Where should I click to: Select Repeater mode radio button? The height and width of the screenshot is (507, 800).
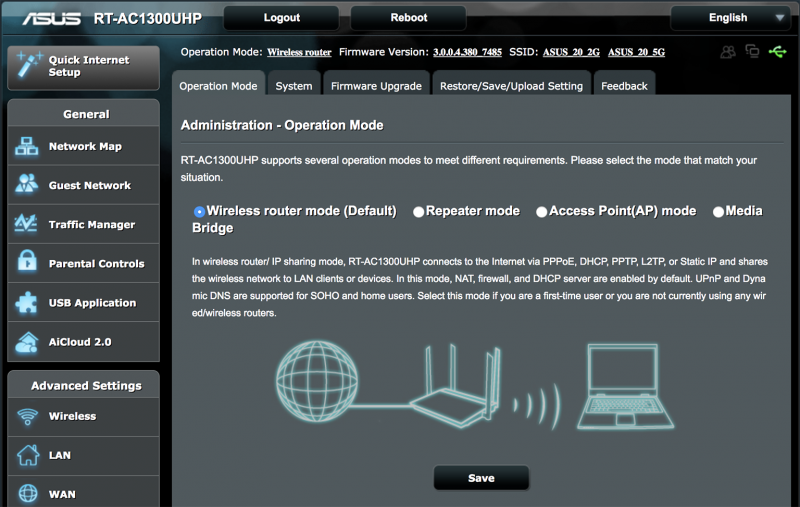(x=418, y=212)
